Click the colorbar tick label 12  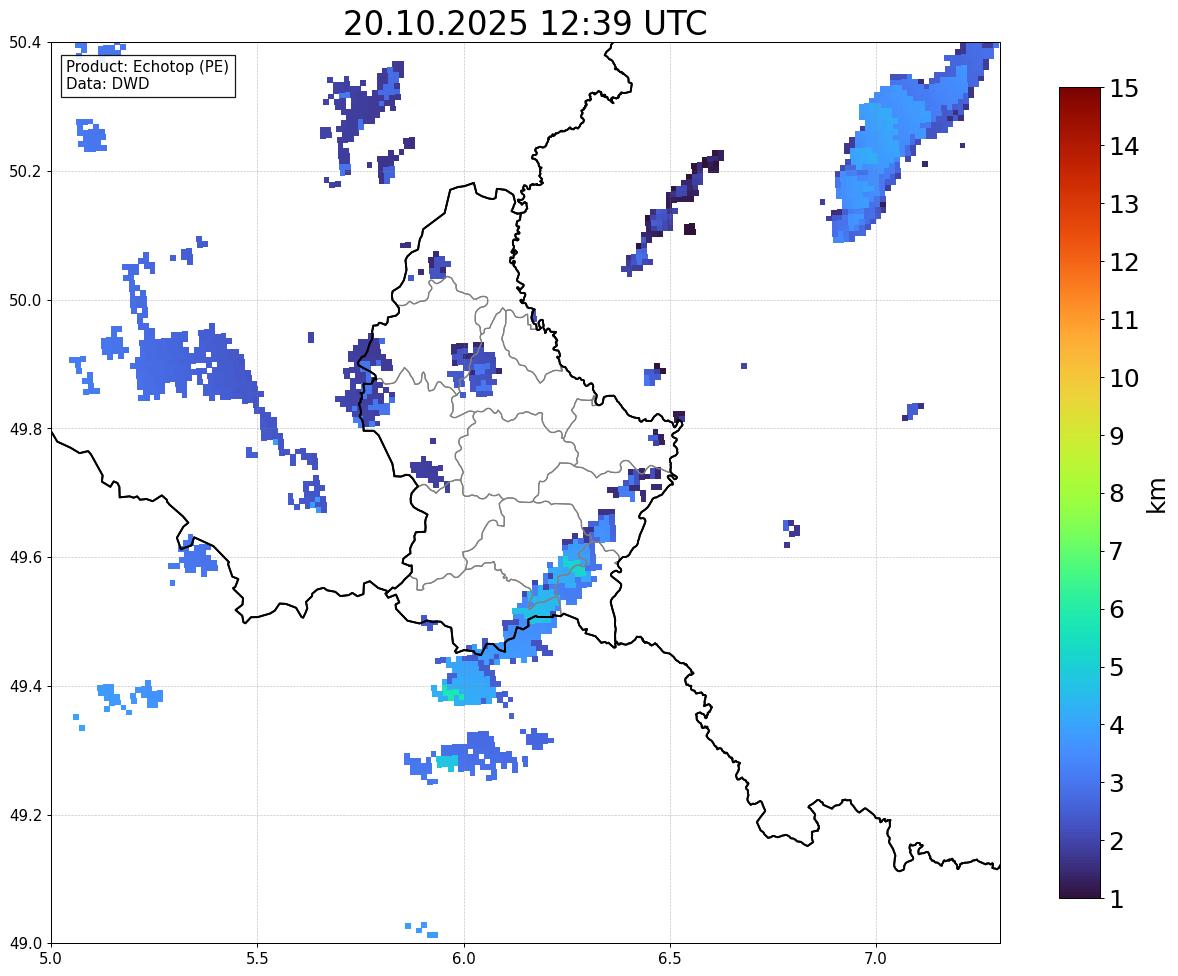click(x=1124, y=262)
